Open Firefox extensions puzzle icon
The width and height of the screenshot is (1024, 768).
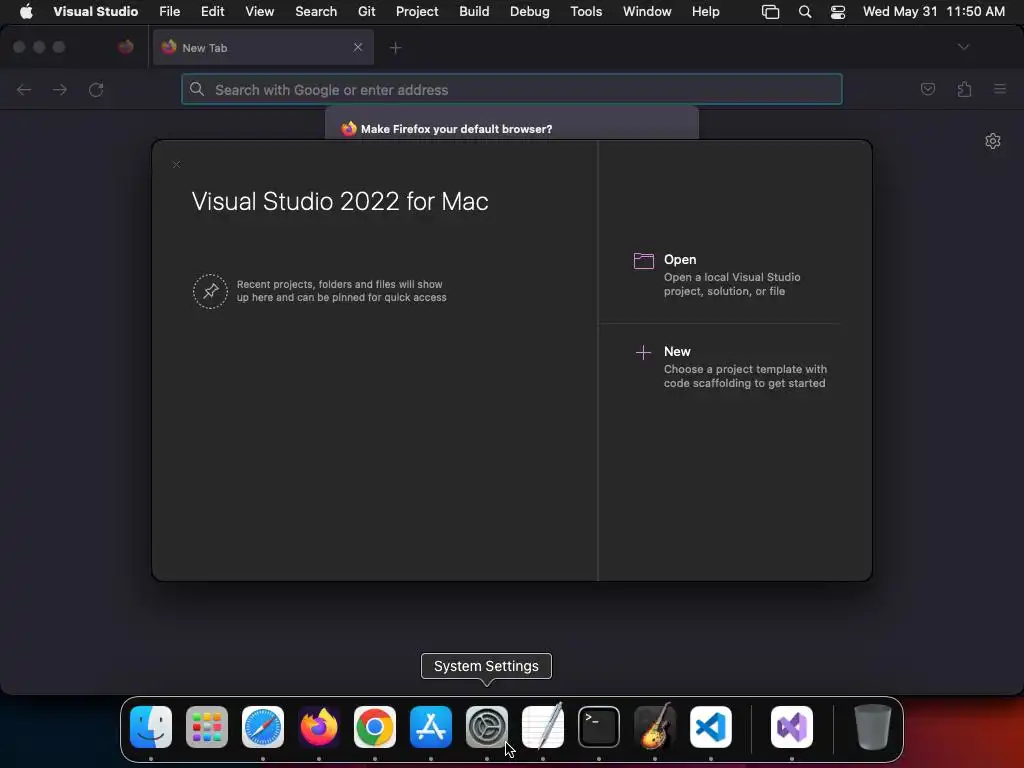(x=965, y=89)
